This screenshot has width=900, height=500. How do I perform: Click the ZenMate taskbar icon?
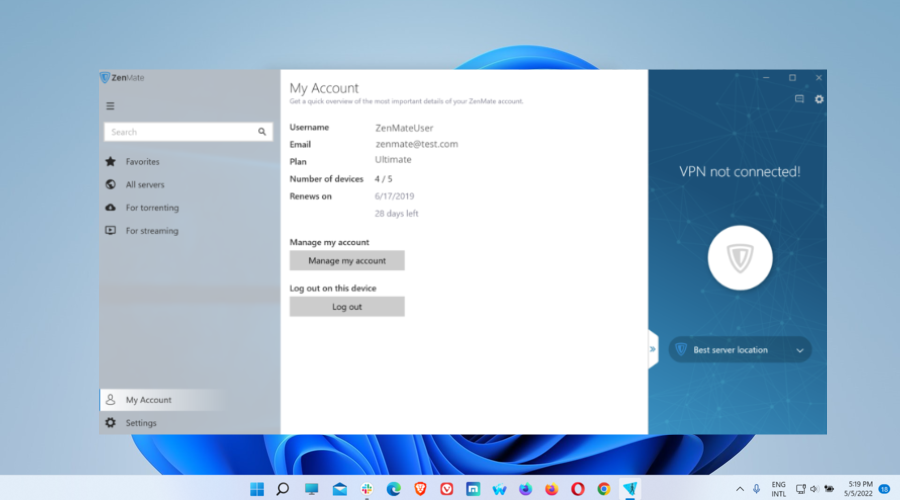pos(630,489)
